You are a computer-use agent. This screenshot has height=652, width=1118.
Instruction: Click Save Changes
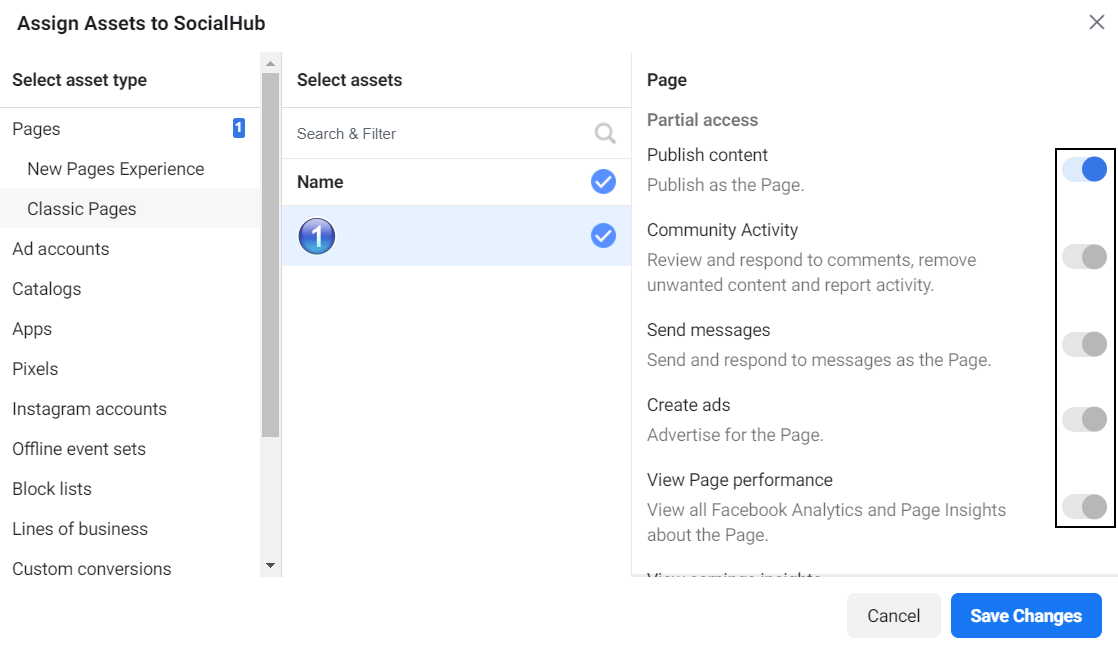(x=1026, y=616)
